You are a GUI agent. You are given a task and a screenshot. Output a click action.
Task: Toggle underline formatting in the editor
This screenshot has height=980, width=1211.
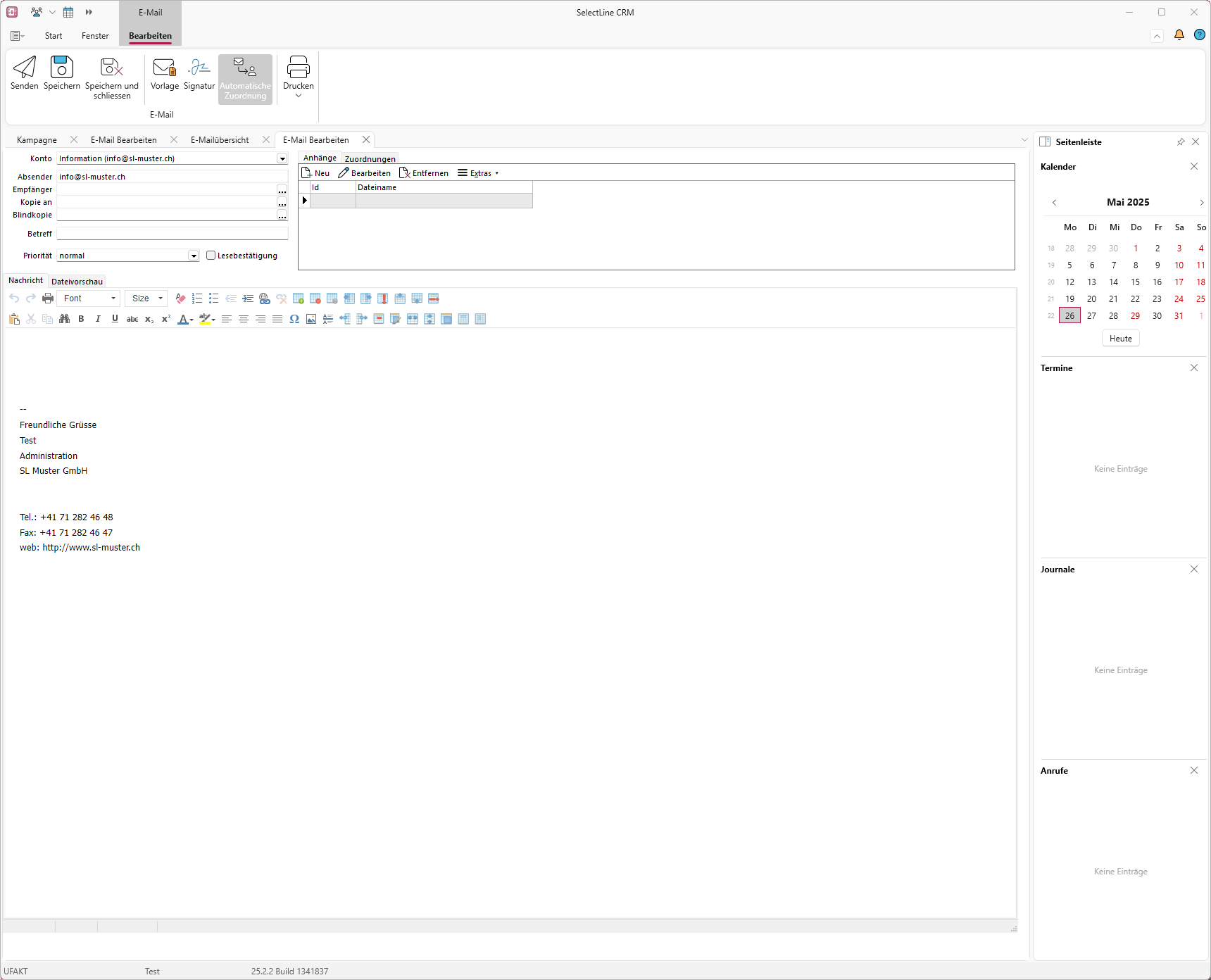115,319
